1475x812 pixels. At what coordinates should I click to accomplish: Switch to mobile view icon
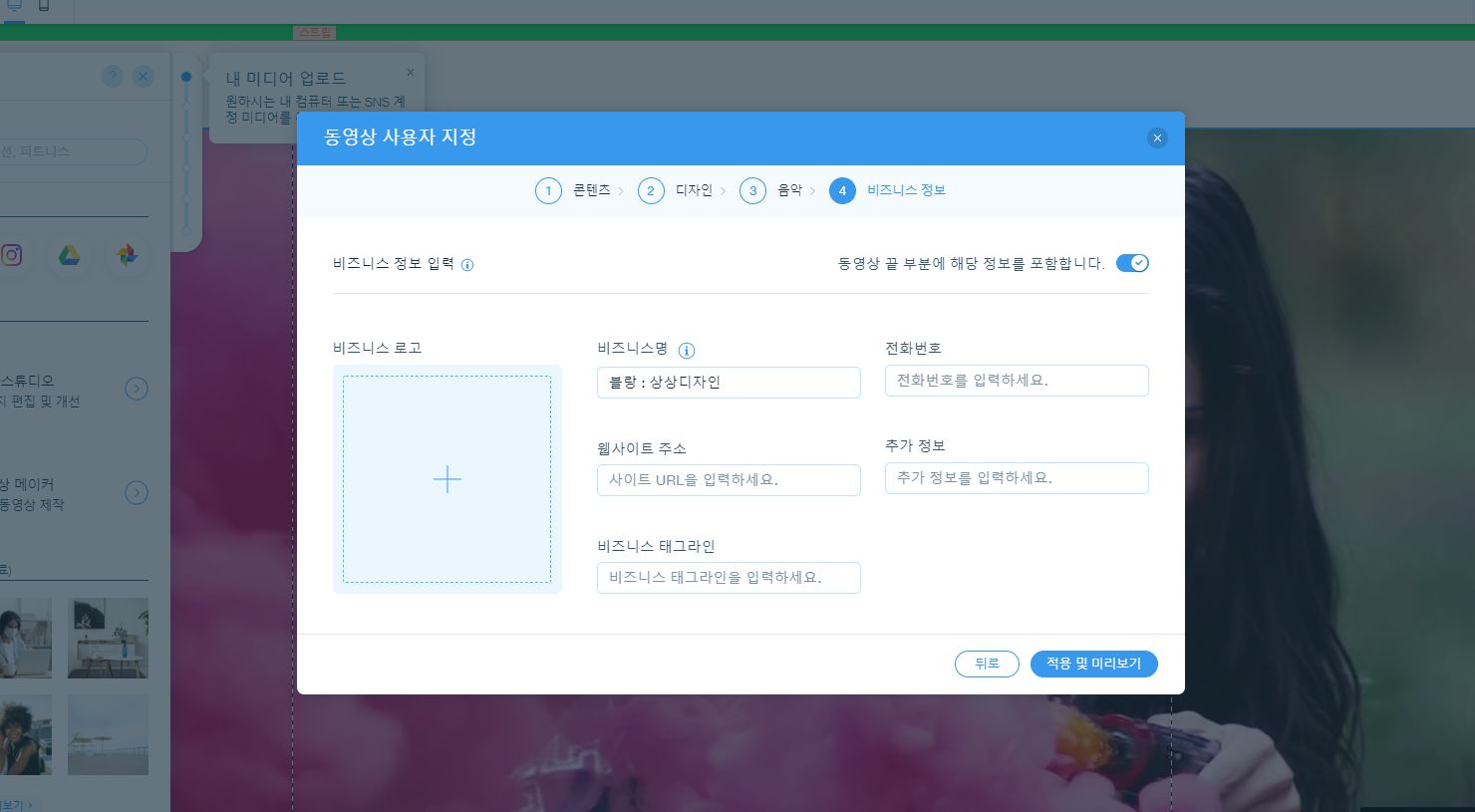(44, 5)
